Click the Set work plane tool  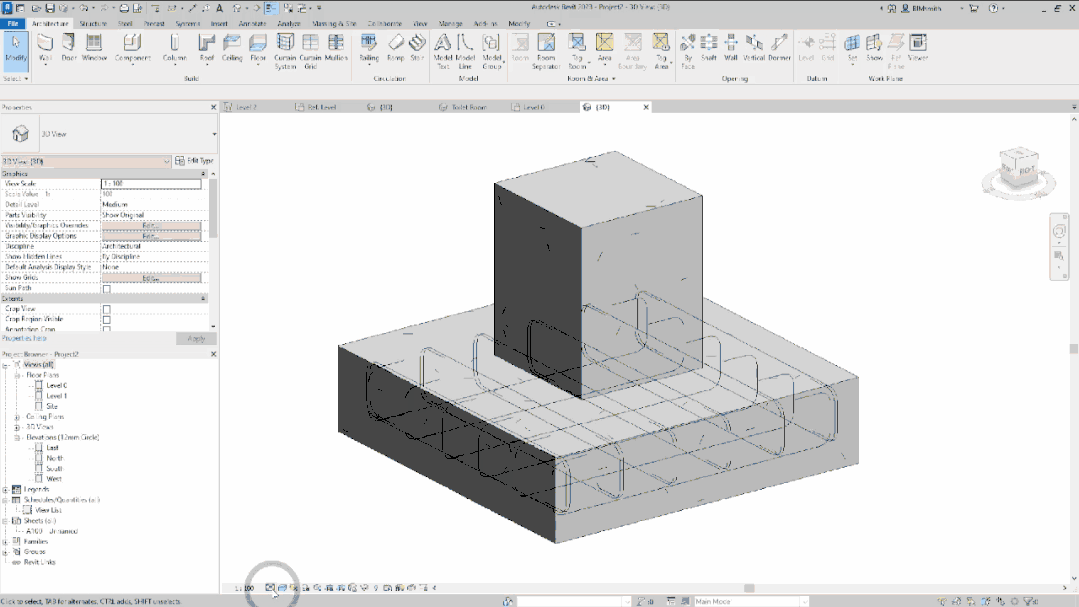(x=852, y=48)
